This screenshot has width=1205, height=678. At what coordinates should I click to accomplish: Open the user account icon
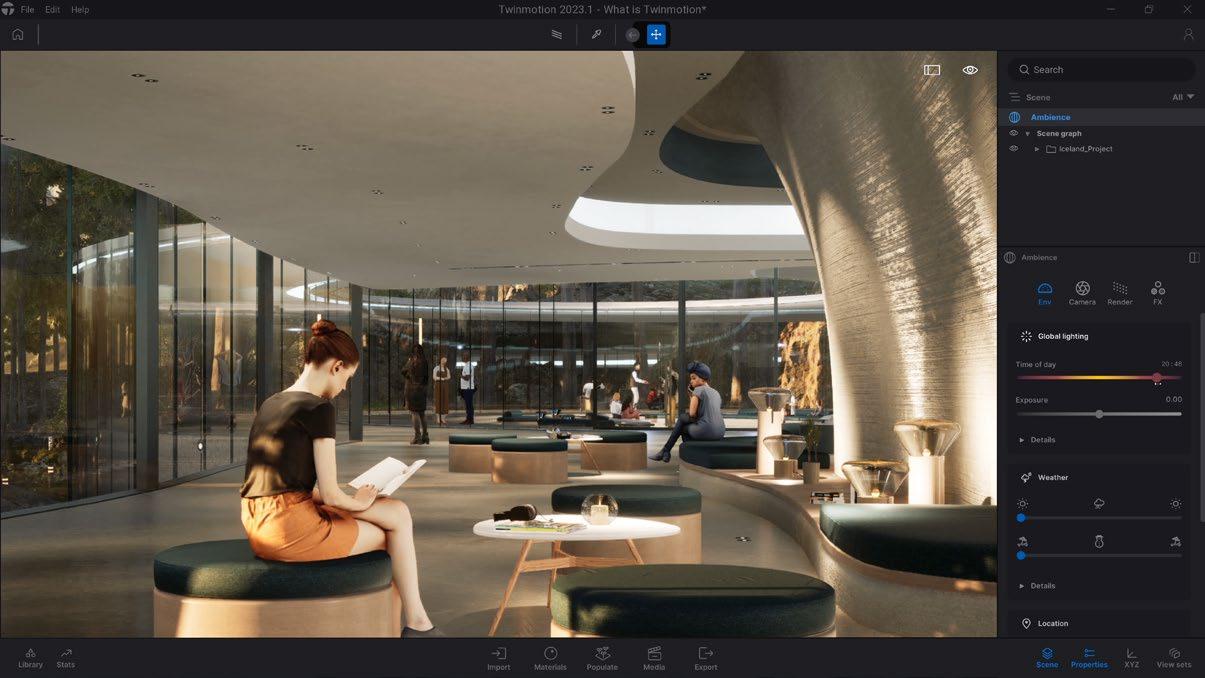tap(1188, 34)
